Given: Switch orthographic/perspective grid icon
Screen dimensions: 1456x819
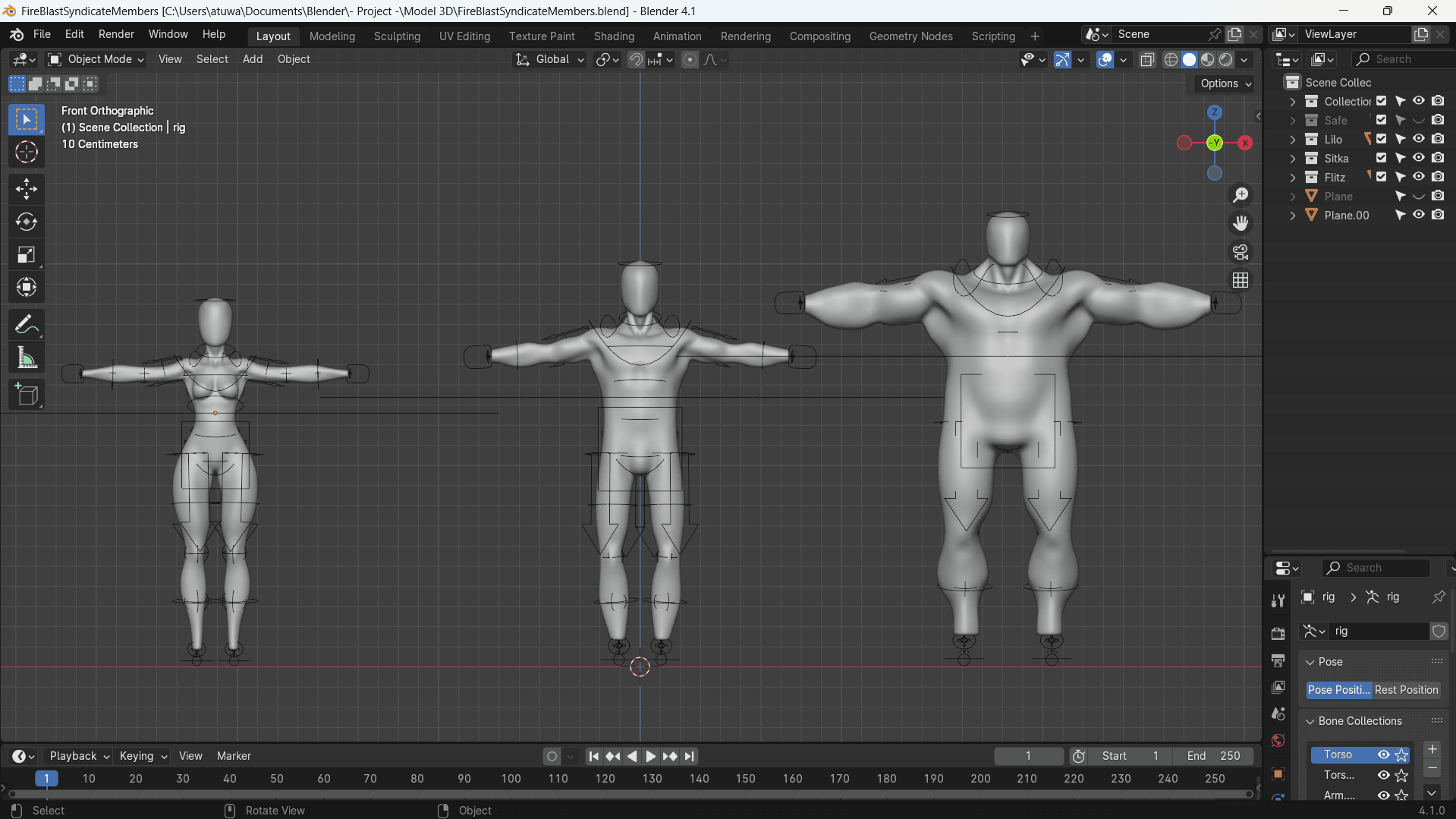Looking at the screenshot, I should (x=1241, y=280).
